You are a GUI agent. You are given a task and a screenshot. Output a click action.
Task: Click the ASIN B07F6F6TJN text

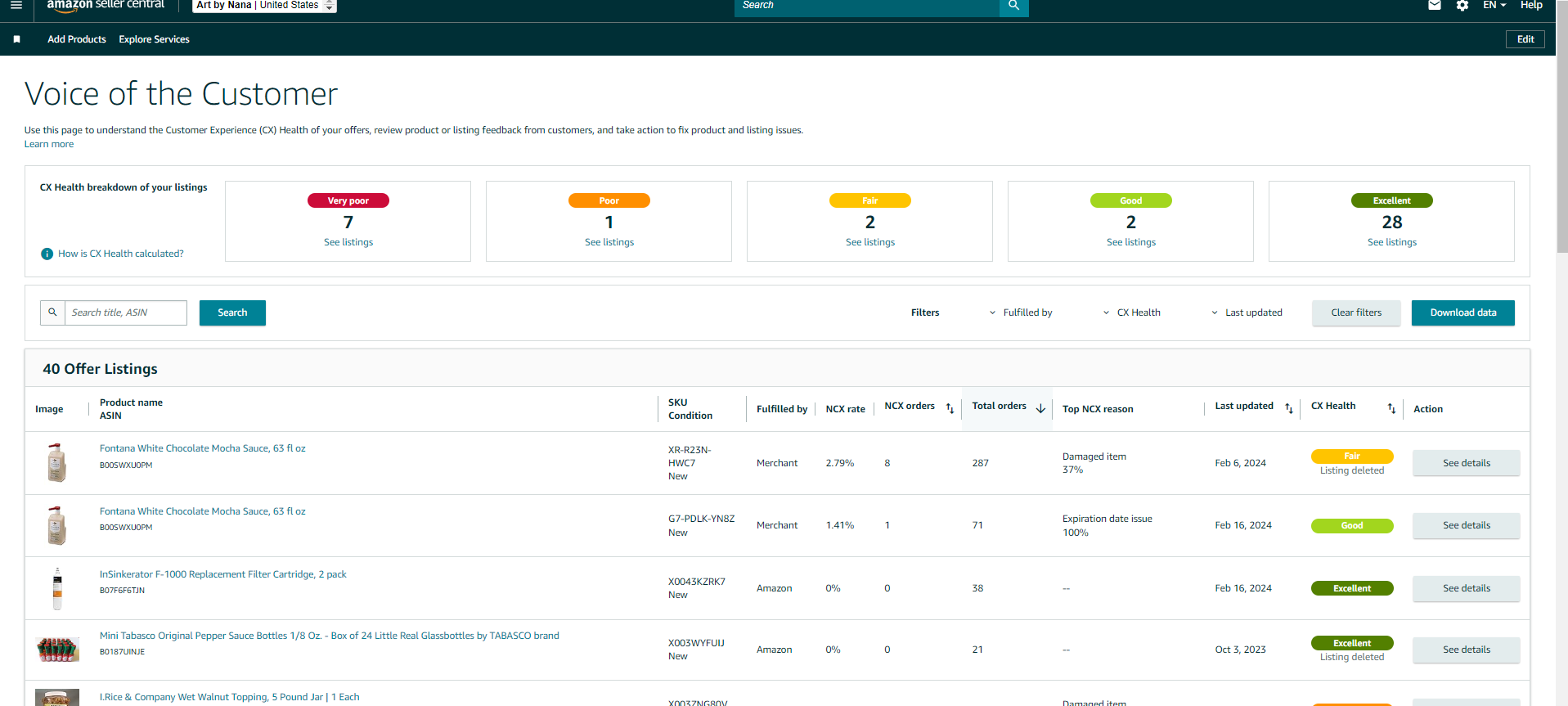[122, 590]
